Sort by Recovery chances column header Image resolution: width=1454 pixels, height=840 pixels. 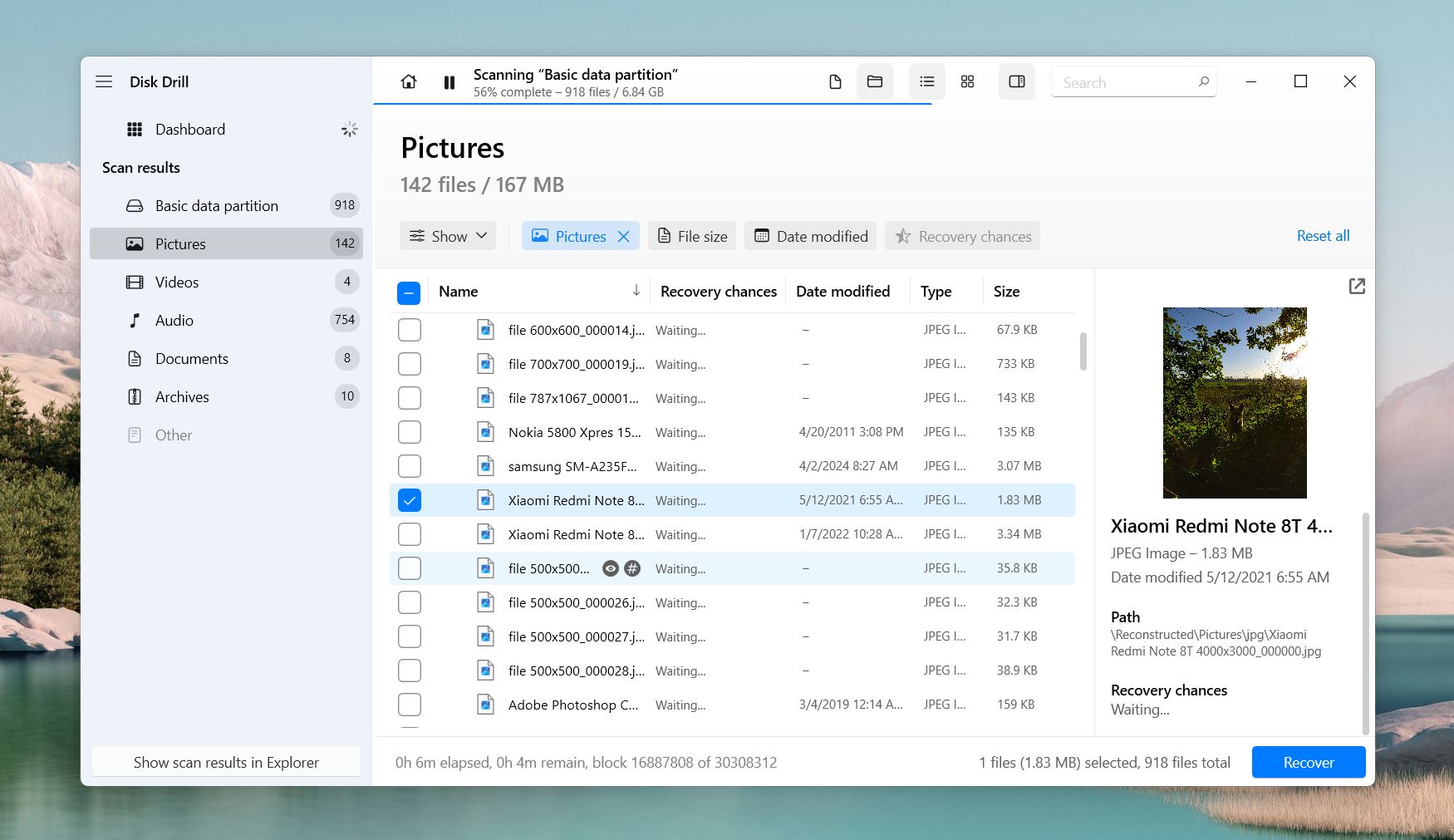pos(718,292)
